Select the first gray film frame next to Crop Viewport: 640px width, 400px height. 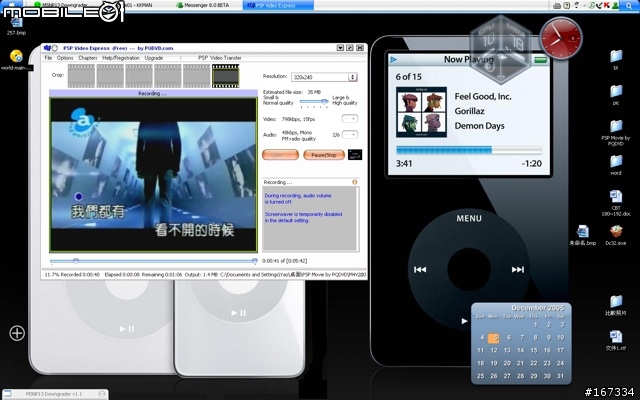click(81, 76)
